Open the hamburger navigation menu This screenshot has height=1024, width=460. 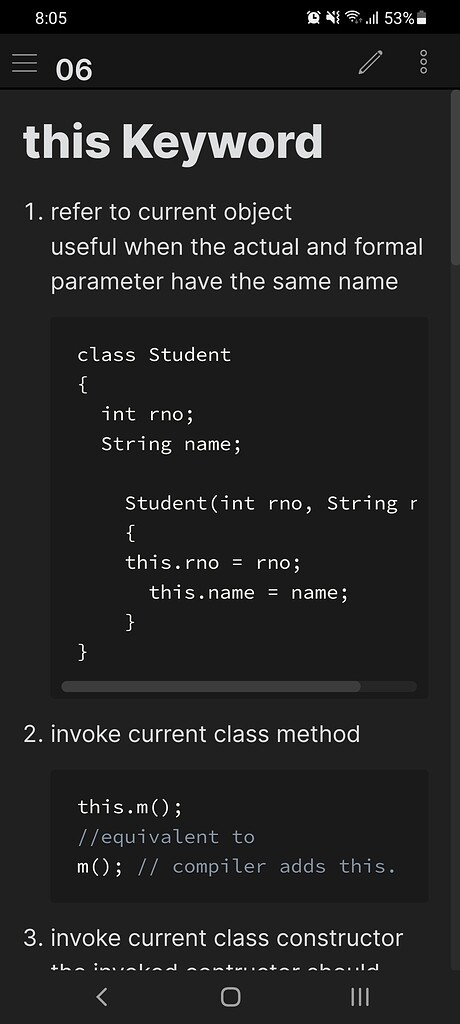[24, 63]
